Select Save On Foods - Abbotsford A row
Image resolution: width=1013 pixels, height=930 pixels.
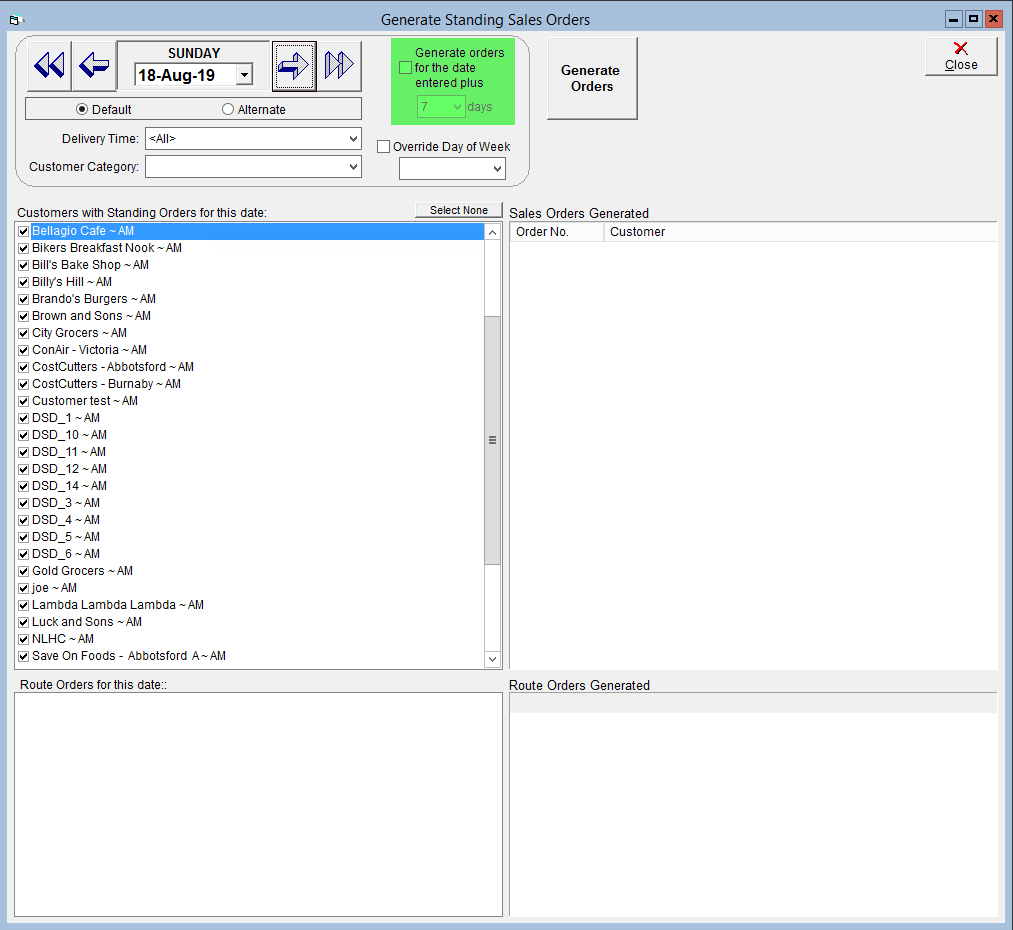point(250,656)
